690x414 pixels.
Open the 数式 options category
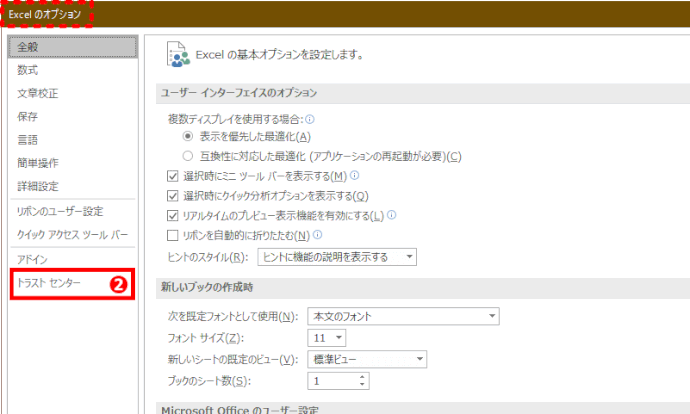pos(28,70)
